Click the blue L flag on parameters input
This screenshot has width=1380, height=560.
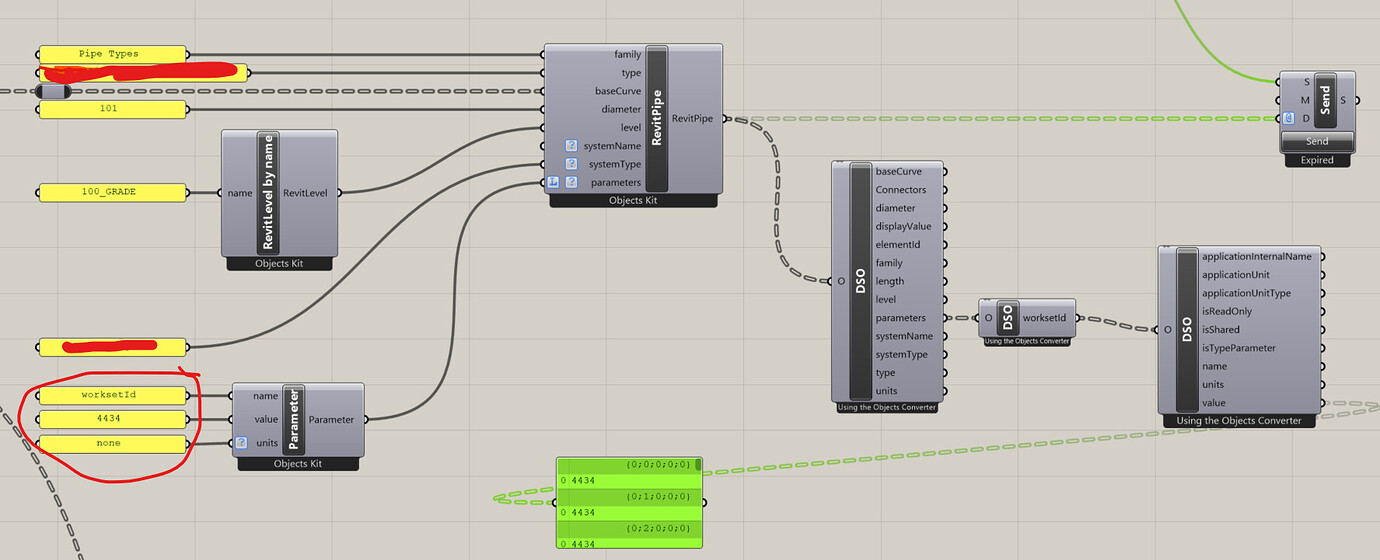pyautogui.click(x=552, y=182)
